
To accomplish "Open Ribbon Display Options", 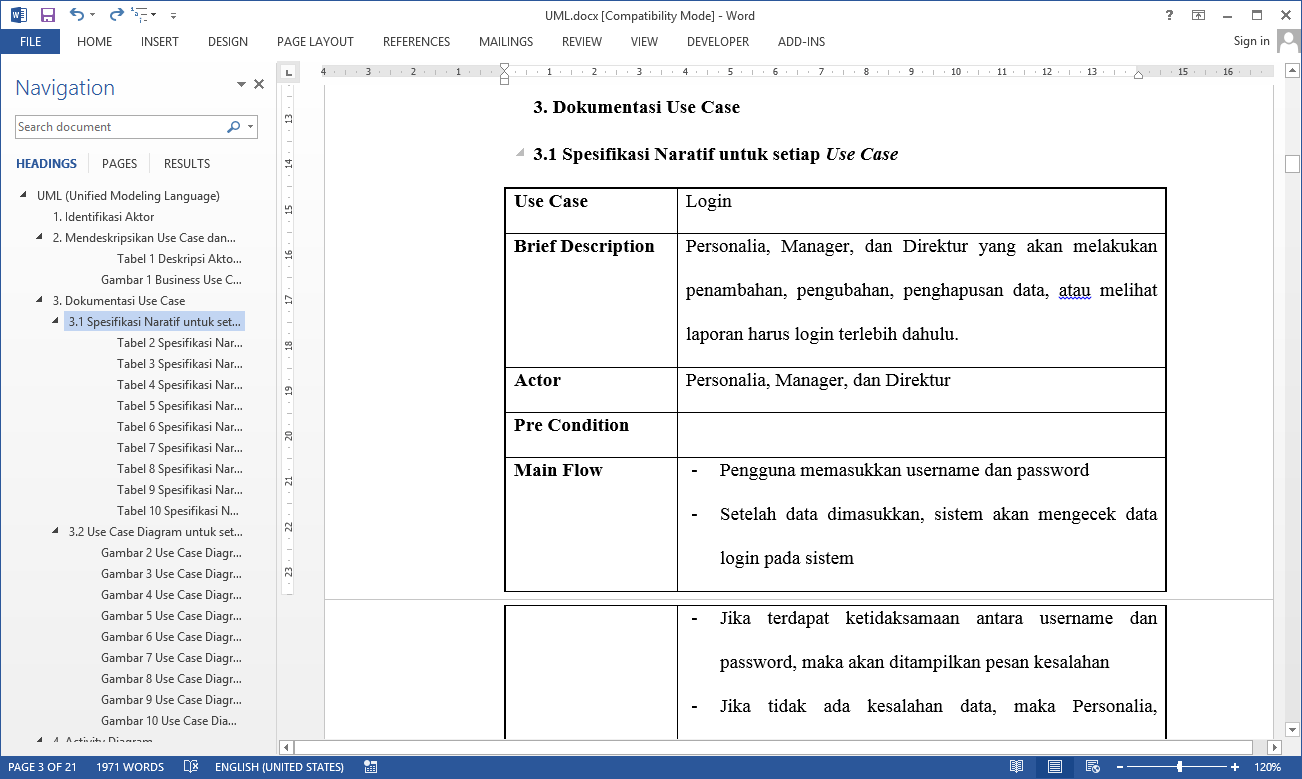I will point(1198,15).
